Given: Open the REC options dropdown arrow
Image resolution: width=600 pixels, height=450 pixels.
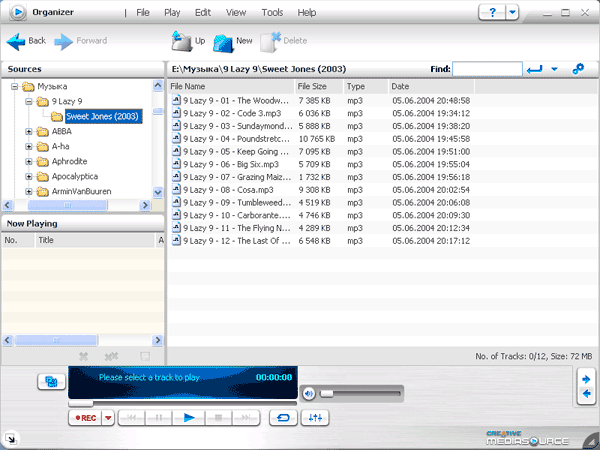Looking at the screenshot, I should pyautogui.click(x=108, y=418).
